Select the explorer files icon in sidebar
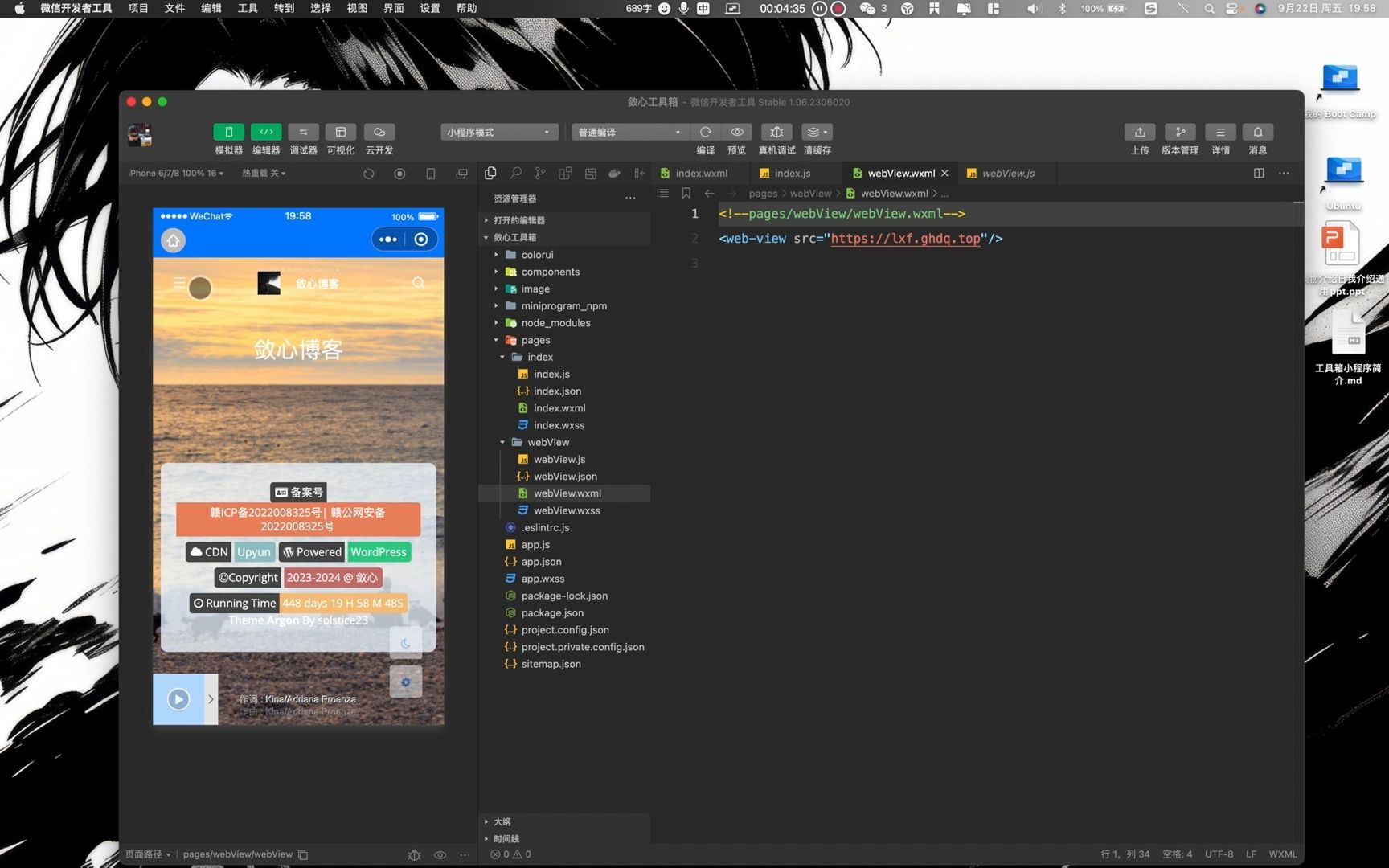Viewport: 1389px width, 868px height. click(x=490, y=173)
